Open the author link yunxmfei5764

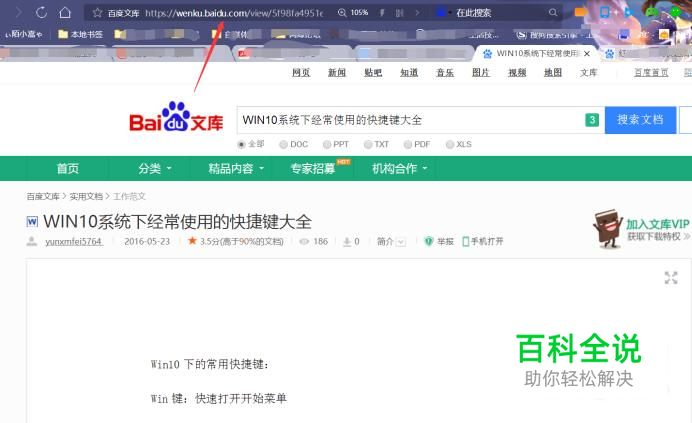(x=74, y=242)
